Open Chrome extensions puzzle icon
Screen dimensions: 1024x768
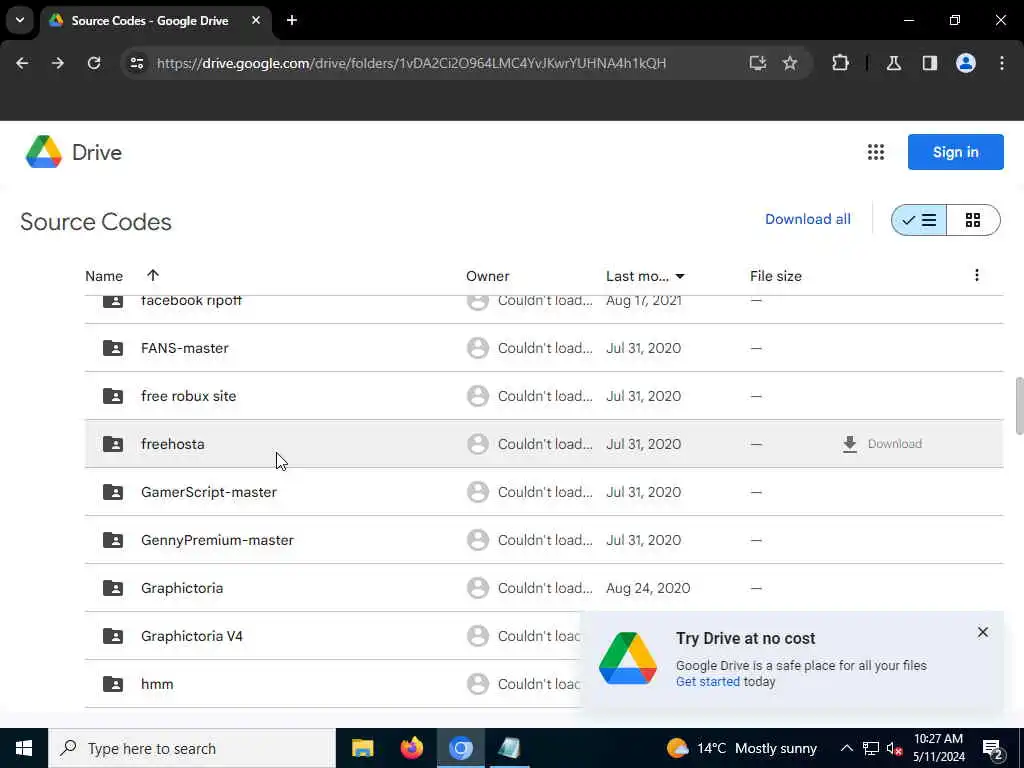[841, 63]
